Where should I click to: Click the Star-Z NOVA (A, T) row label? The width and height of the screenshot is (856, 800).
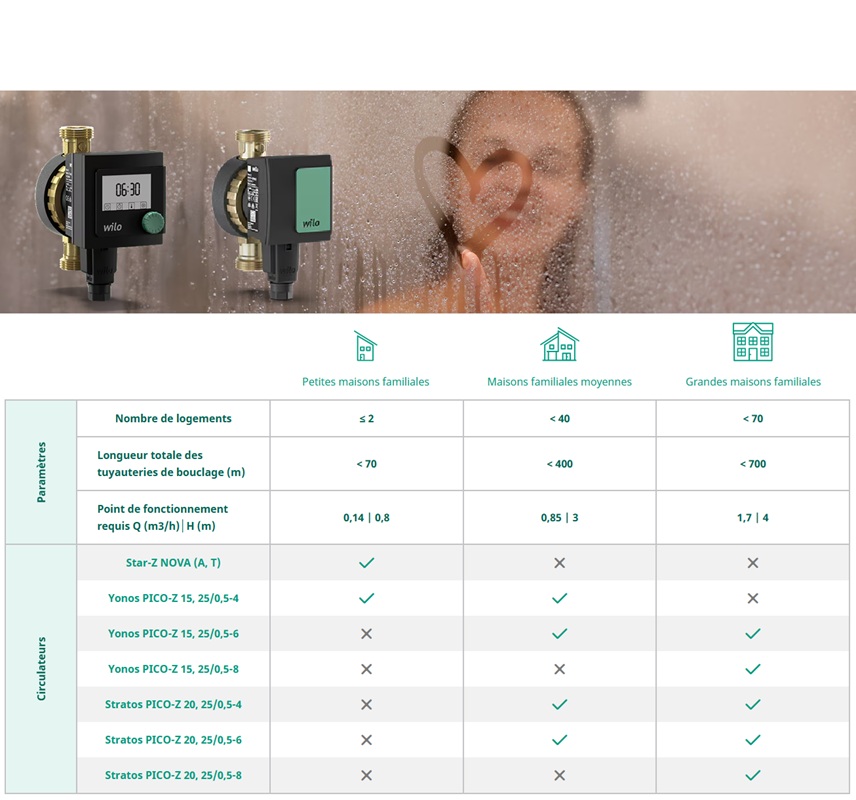(173, 563)
